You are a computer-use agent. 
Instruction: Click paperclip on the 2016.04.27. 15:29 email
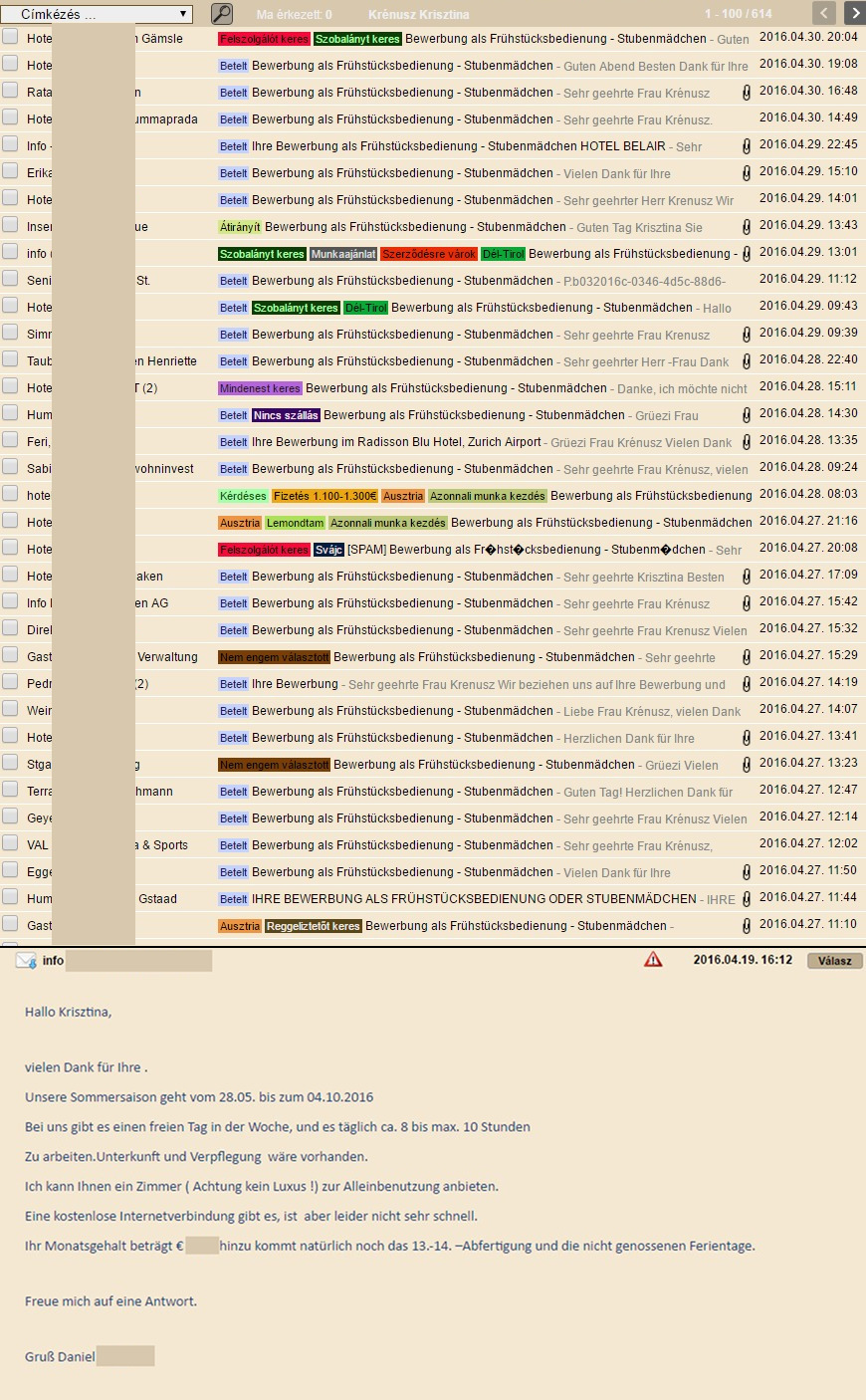[x=747, y=657]
